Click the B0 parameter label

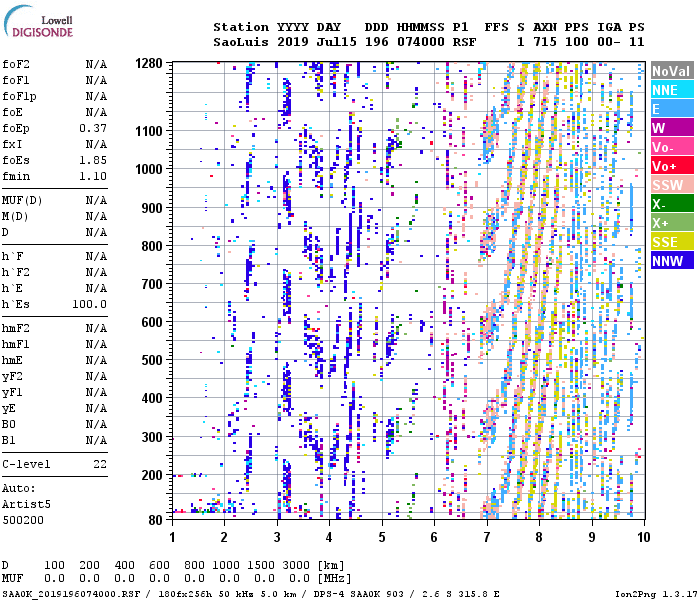pos(9,425)
